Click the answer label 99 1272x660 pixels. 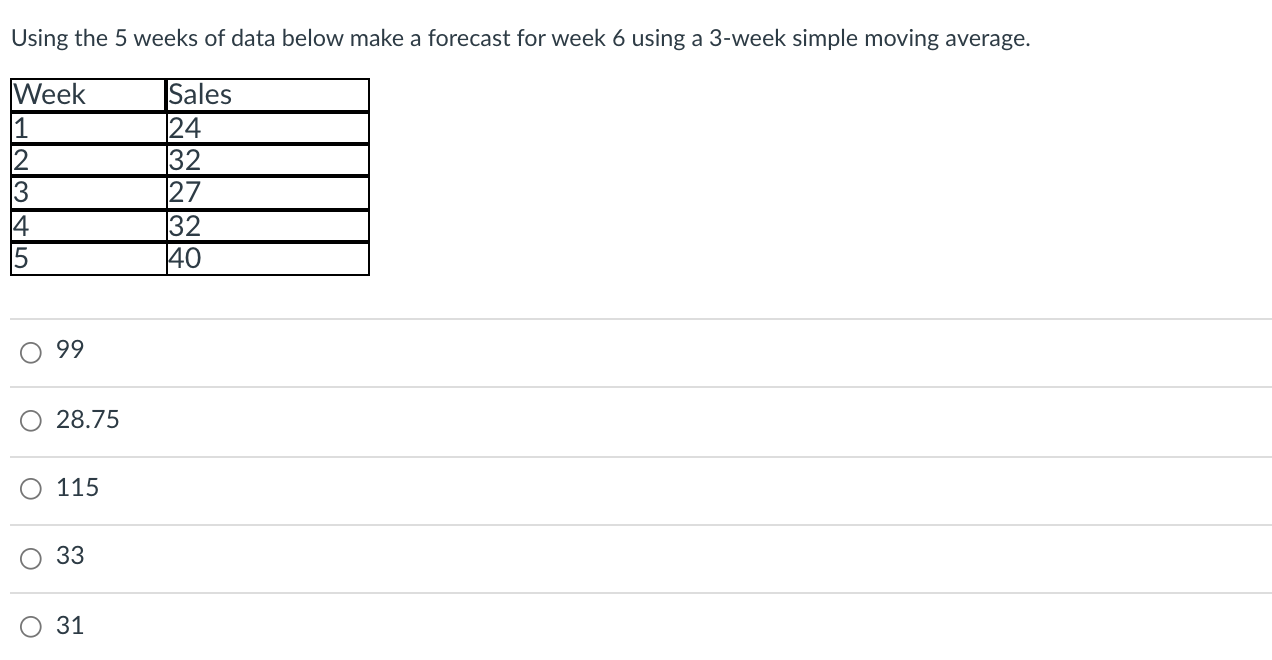click(70, 351)
